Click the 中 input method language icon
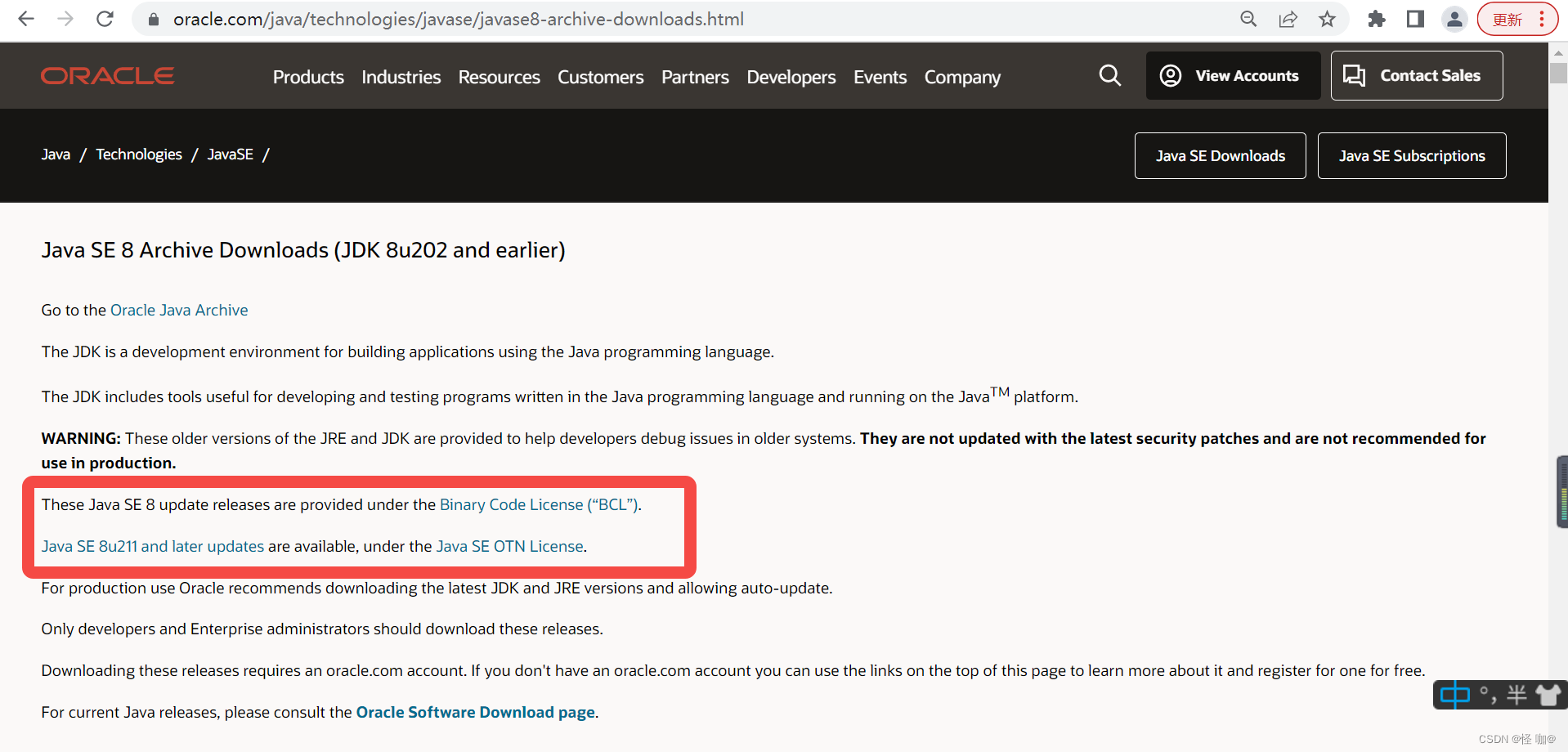The image size is (1568, 752). (x=1454, y=695)
